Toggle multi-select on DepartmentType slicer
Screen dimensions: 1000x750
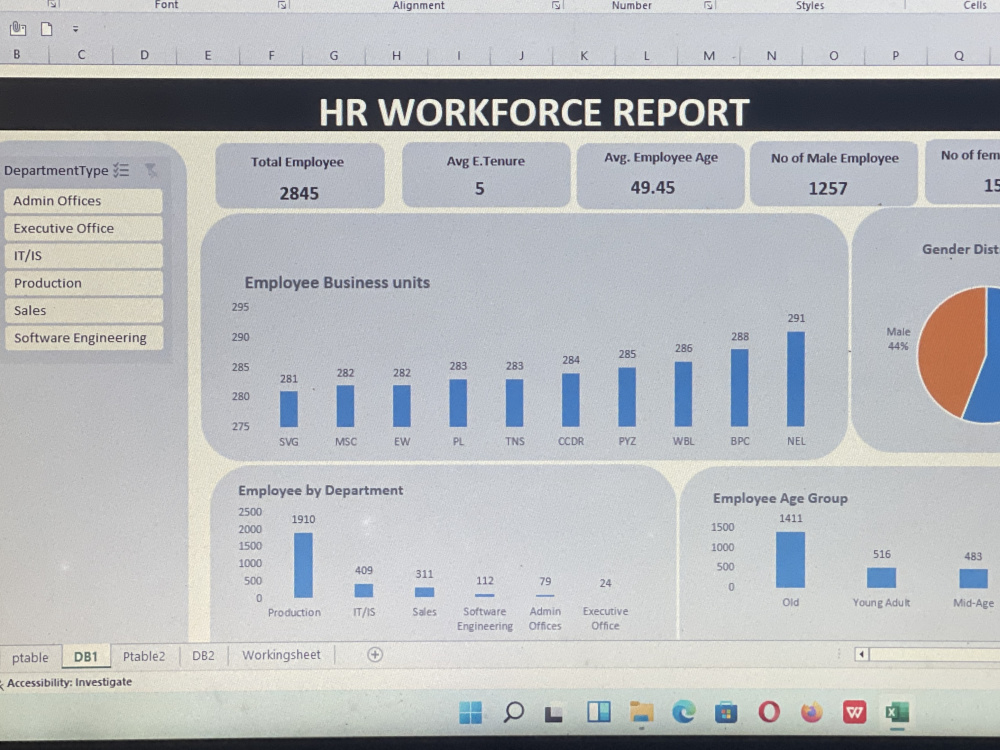point(121,170)
